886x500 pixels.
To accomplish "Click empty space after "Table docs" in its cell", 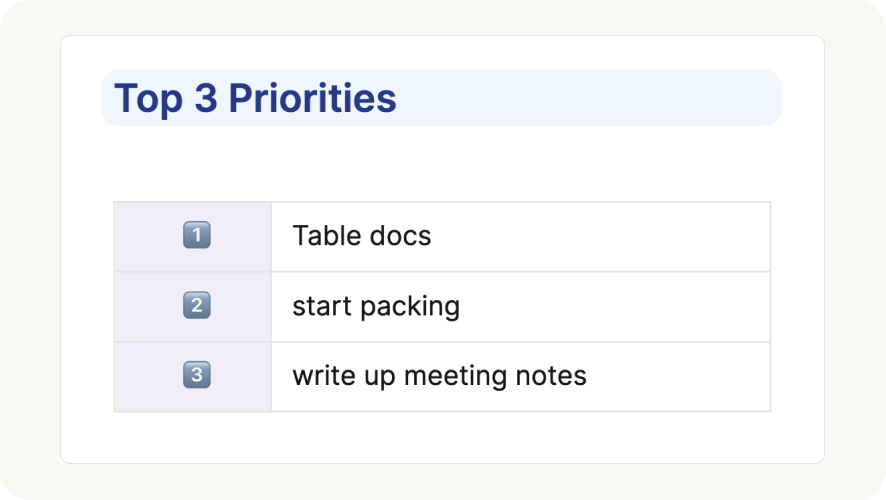I will (x=600, y=236).
